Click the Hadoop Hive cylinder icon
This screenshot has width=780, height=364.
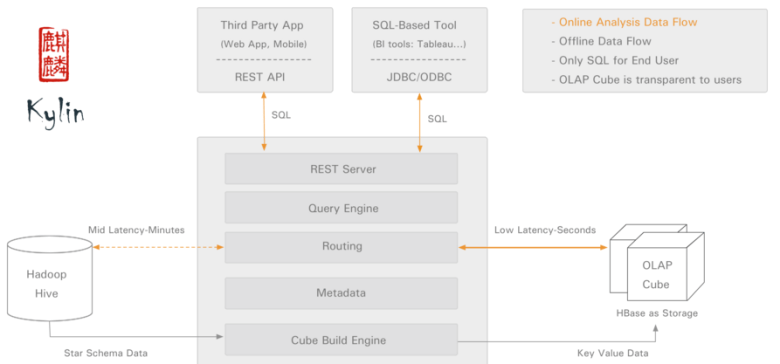pos(50,279)
